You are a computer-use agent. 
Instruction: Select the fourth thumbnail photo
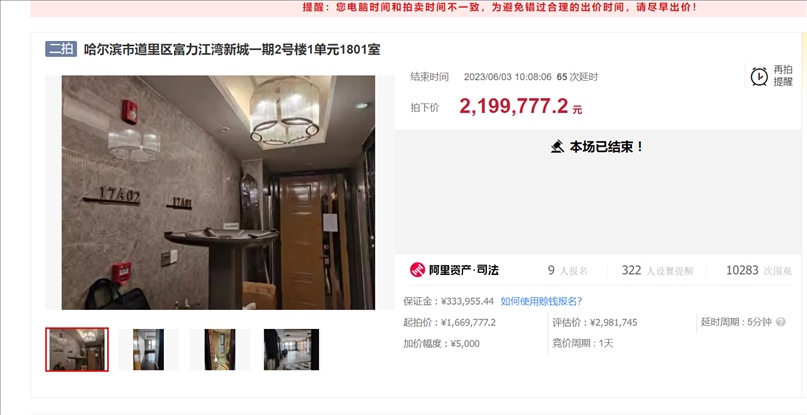pos(291,350)
